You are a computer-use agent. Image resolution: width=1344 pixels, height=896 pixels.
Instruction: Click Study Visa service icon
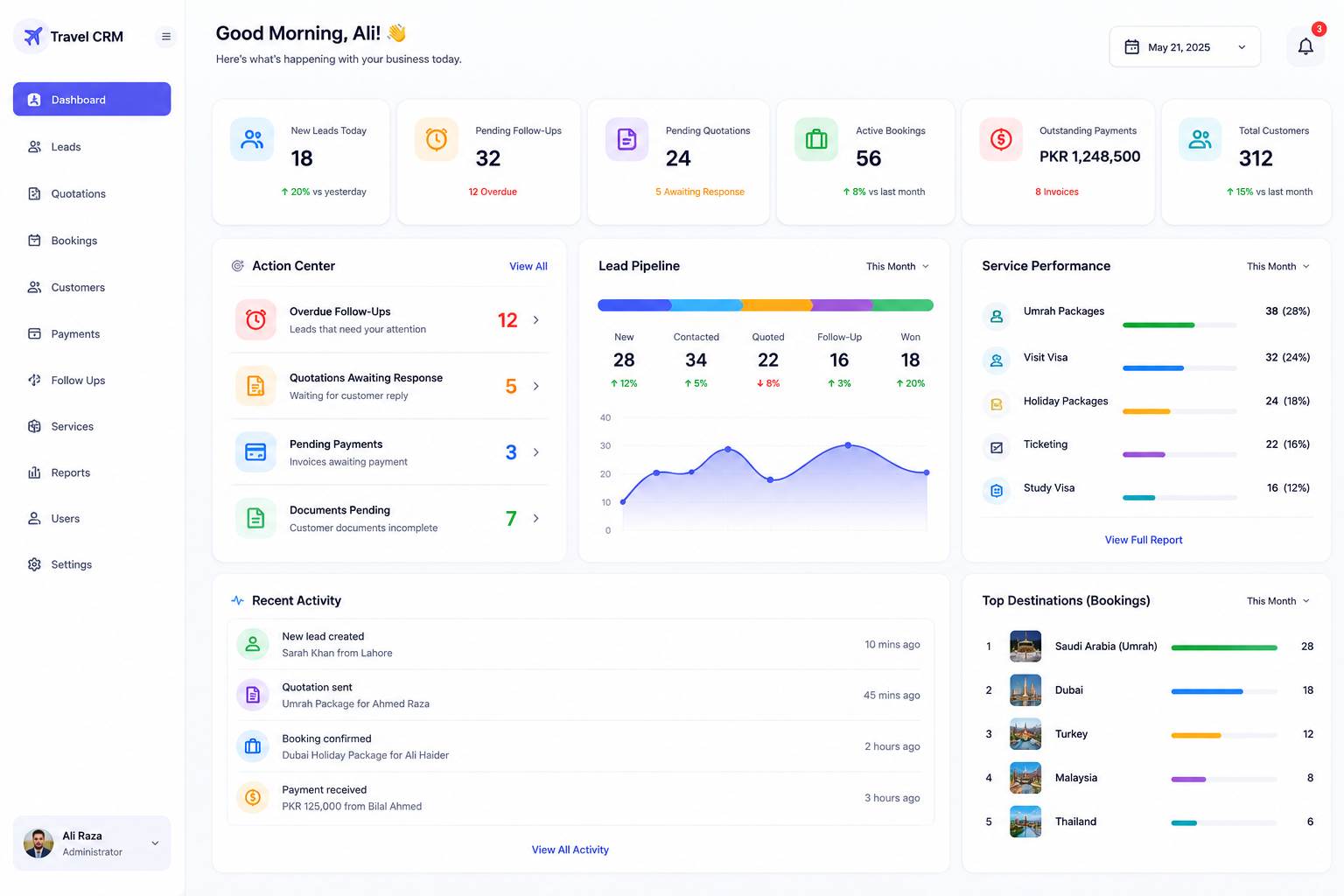coord(997,491)
